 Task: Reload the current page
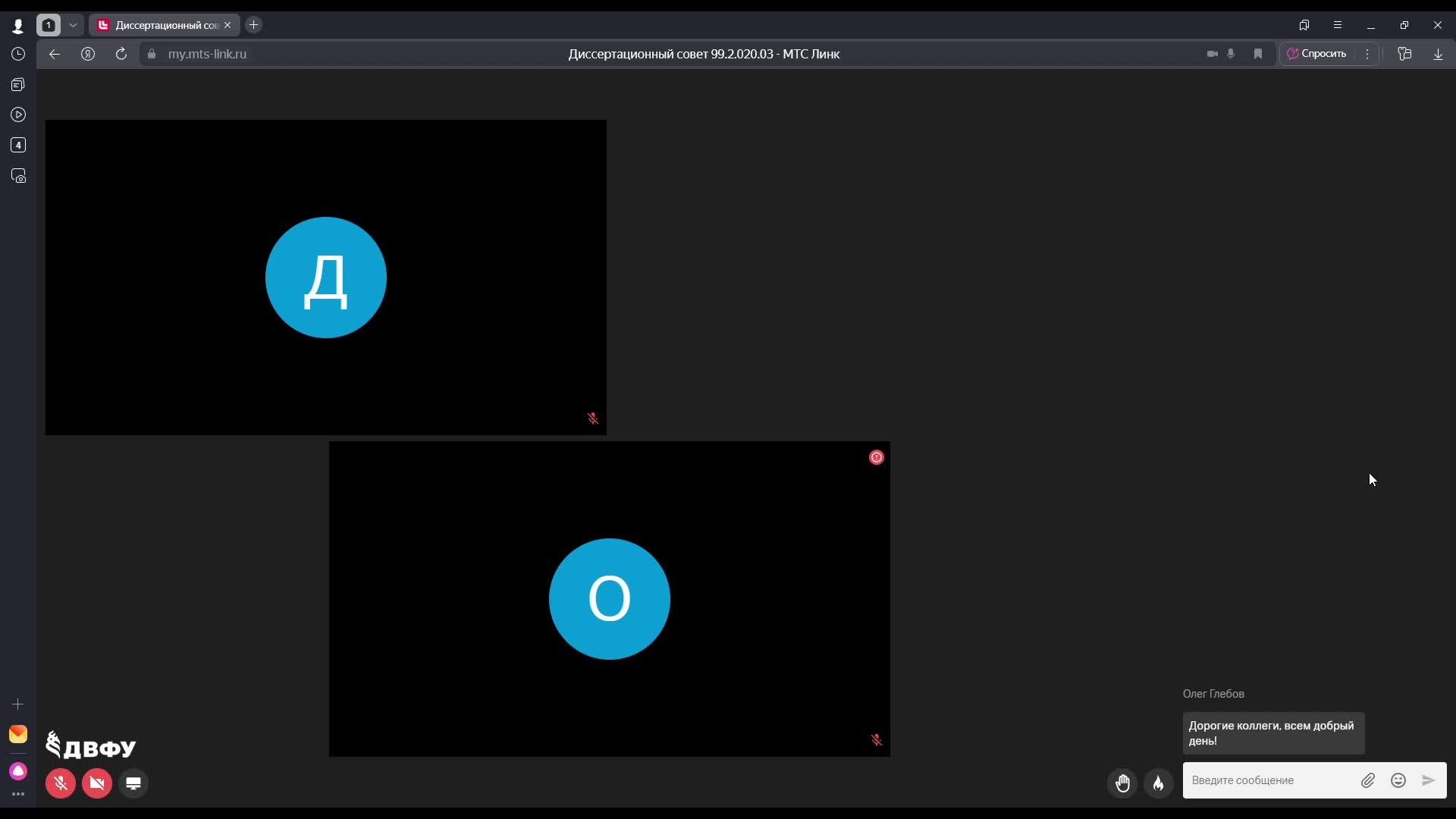pos(121,54)
